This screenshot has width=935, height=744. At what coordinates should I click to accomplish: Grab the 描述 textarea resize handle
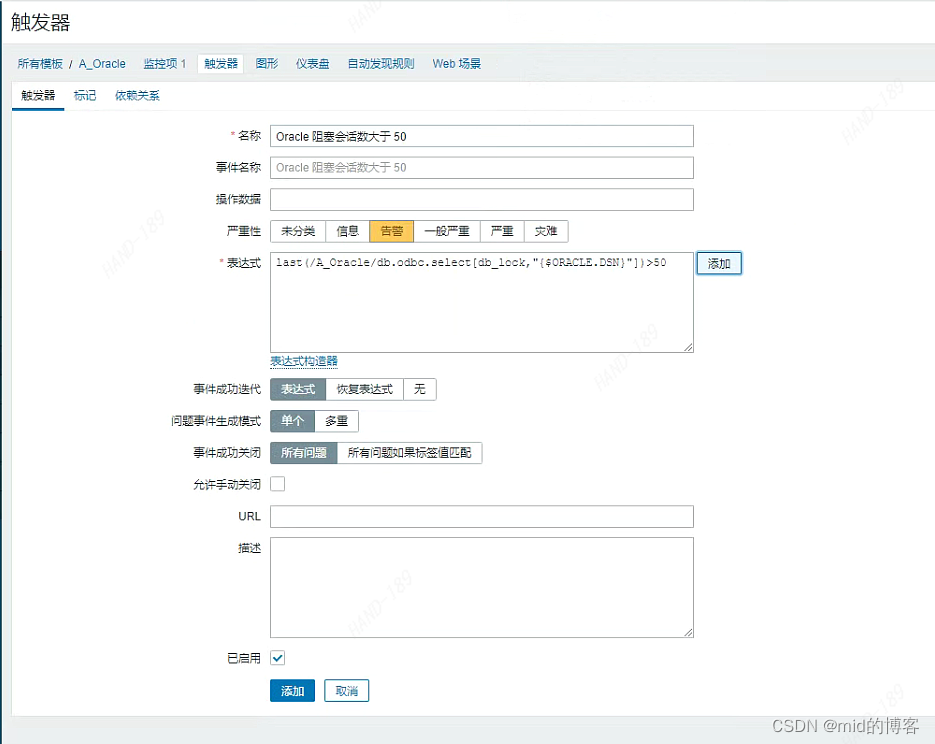click(689, 633)
